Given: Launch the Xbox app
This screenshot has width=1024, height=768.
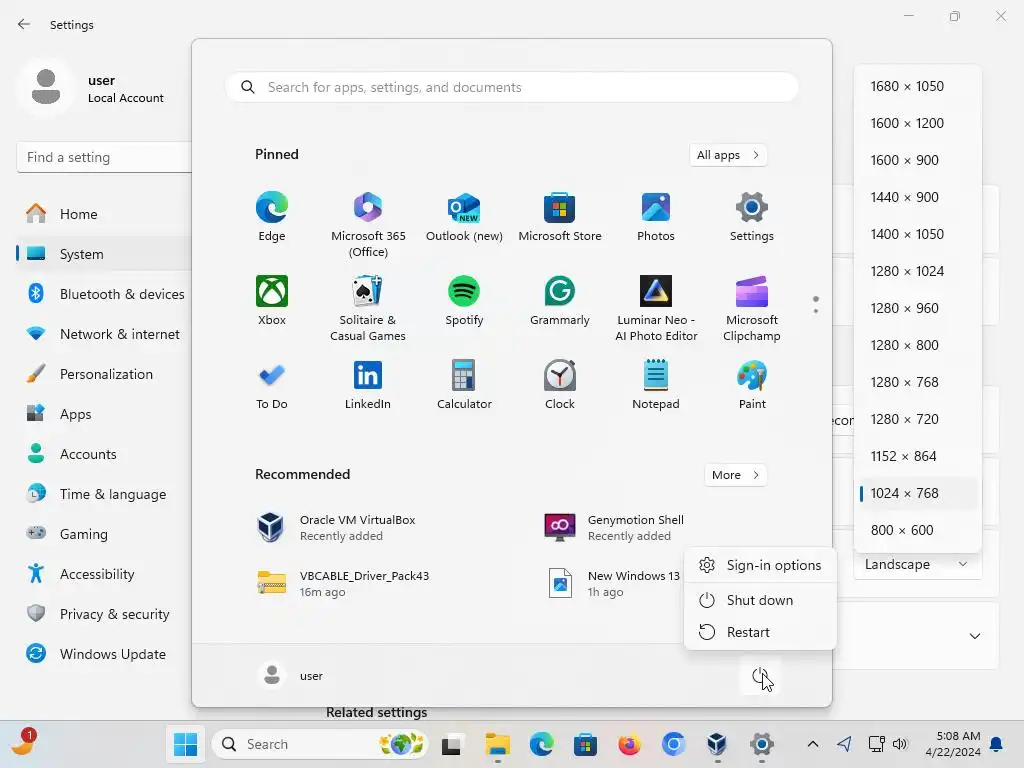Looking at the screenshot, I should click(x=272, y=300).
